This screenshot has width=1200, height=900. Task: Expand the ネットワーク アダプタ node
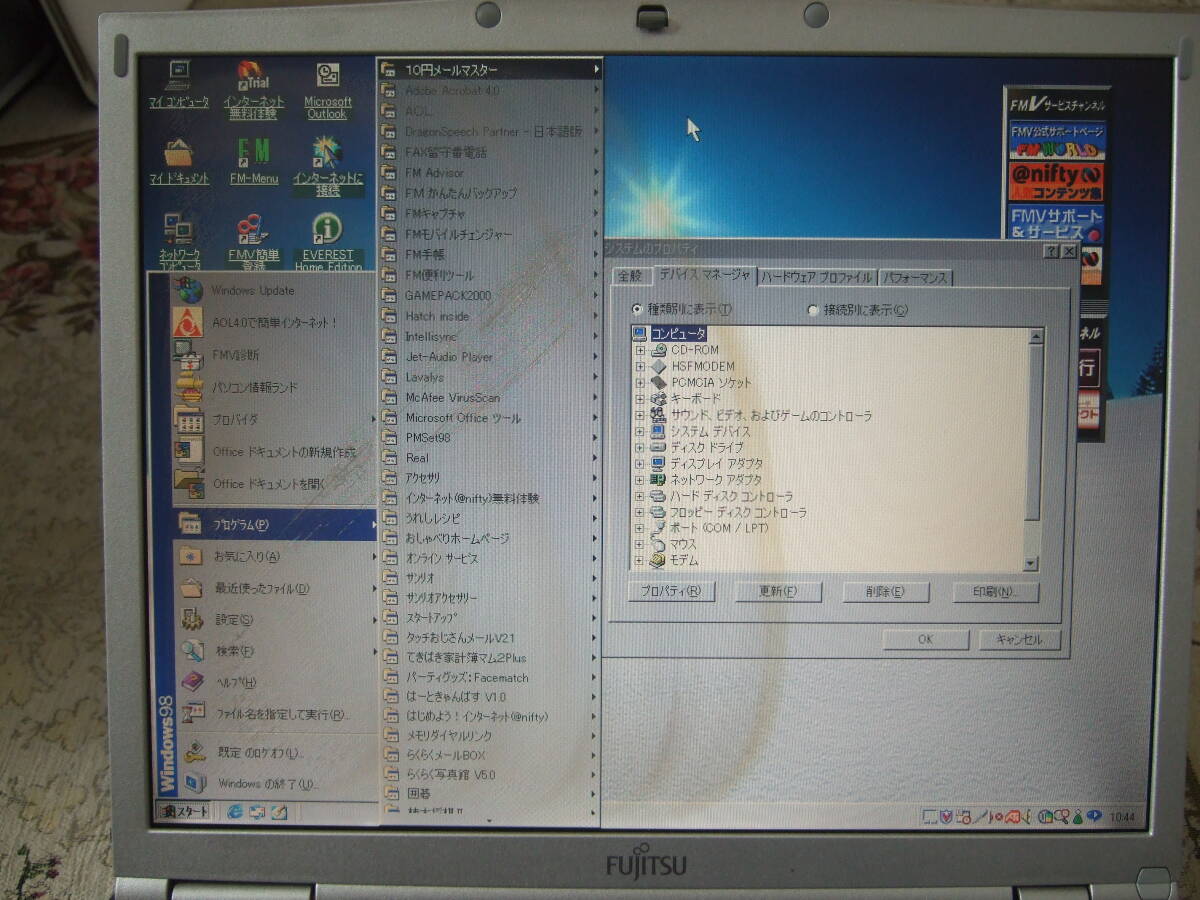[x=640, y=480]
